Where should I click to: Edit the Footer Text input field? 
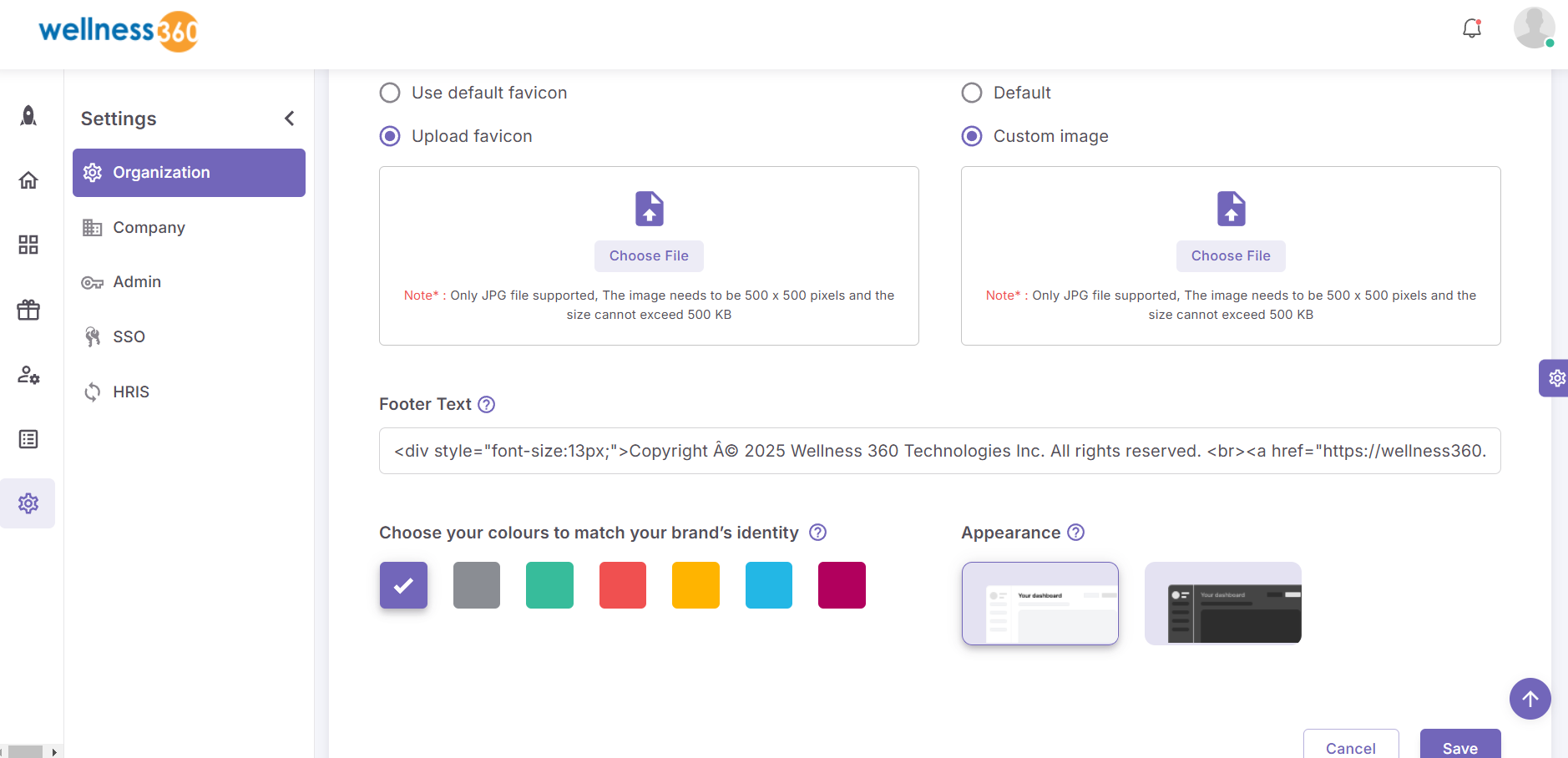coord(940,451)
